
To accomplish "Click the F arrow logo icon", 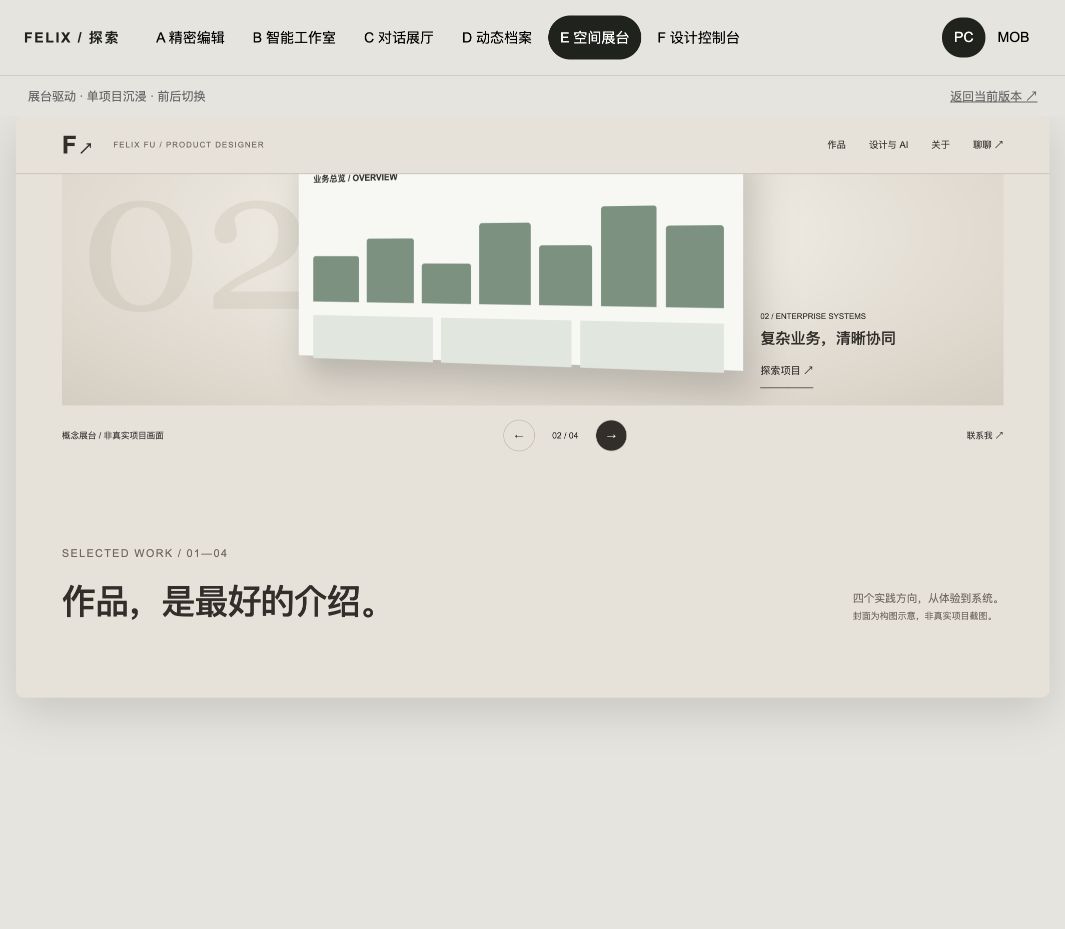I will click(77, 145).
